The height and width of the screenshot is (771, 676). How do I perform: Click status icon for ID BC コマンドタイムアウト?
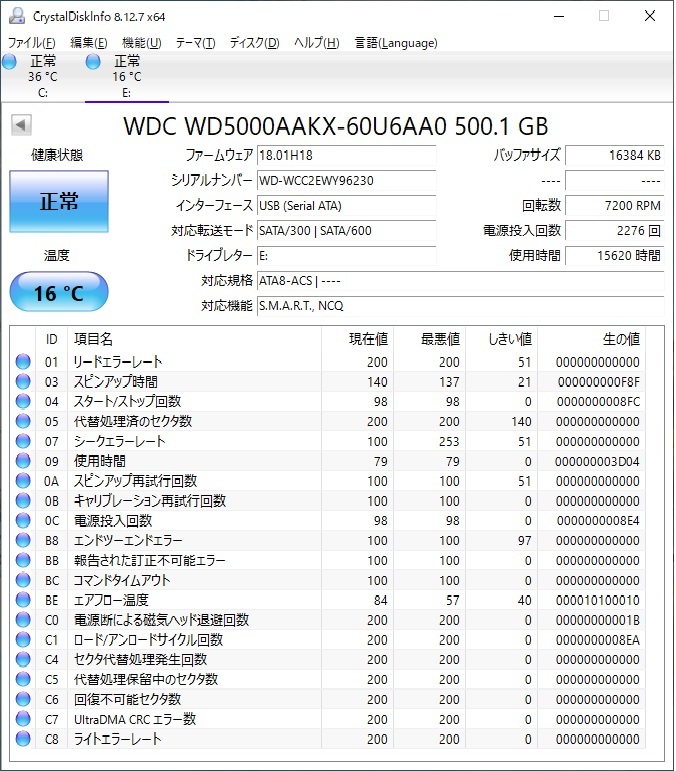[x=23, y=580]
